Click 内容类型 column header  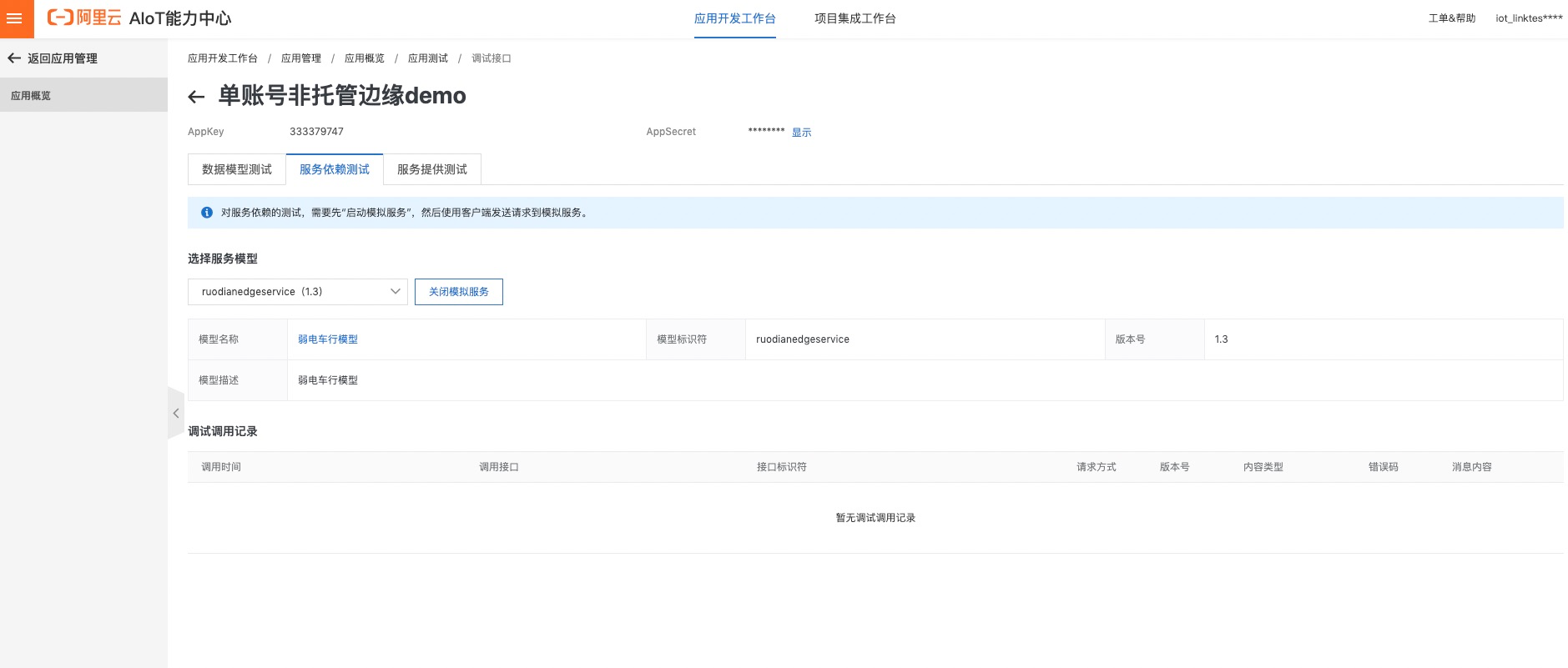[x=1263, y=467]
